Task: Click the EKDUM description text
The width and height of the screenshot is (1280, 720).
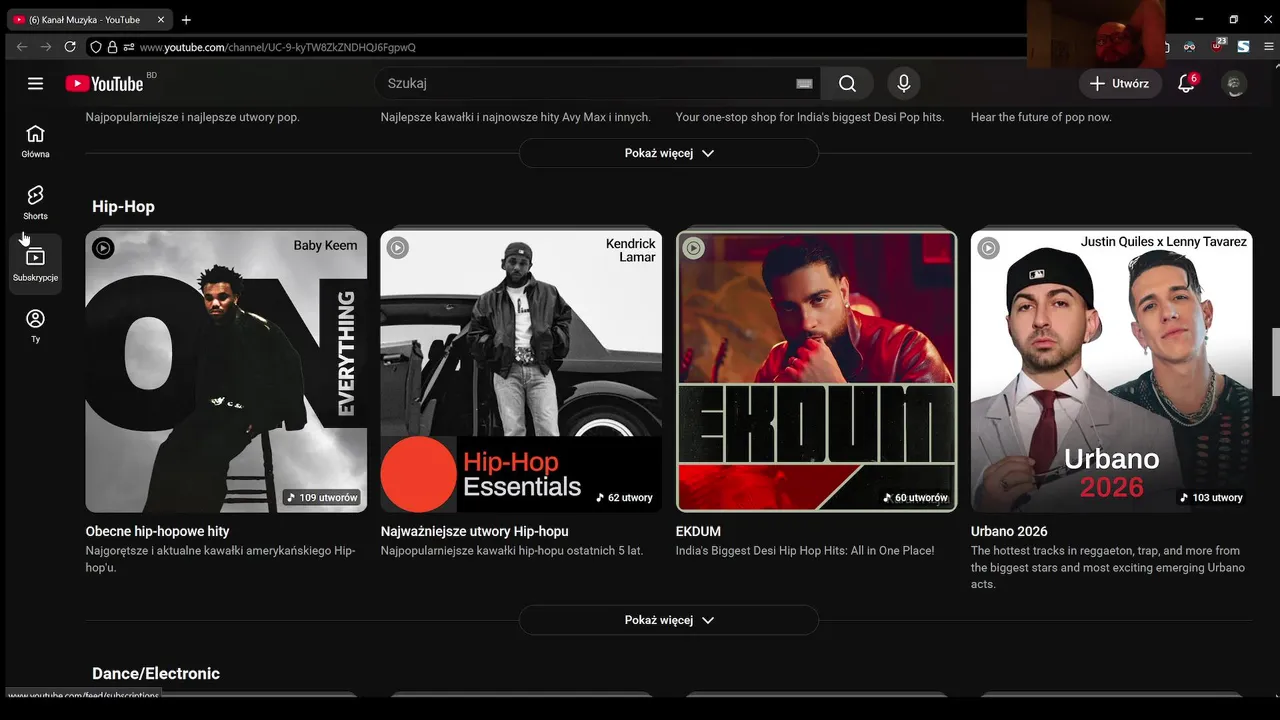Action: (x=805, y=551)
